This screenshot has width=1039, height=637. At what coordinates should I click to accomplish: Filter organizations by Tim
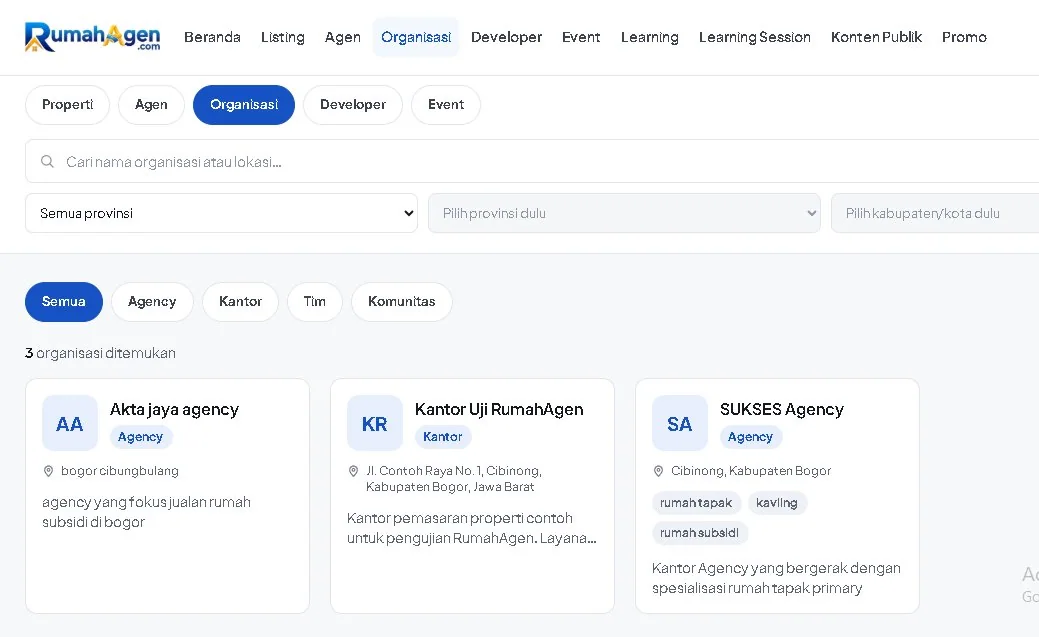pyautogui.click(x=315, y=302)
